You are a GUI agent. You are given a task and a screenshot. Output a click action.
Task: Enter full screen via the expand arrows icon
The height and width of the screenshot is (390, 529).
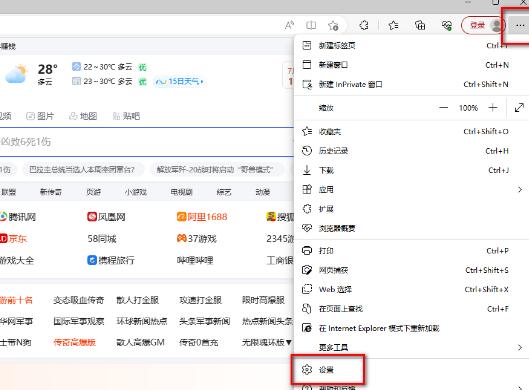[x=519, y=108]
